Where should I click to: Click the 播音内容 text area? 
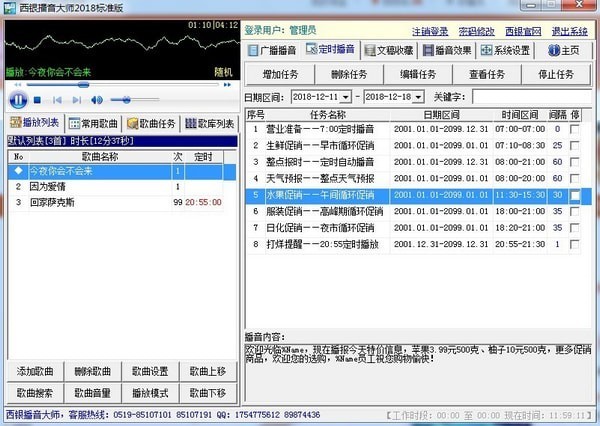[x=418, y=372]
